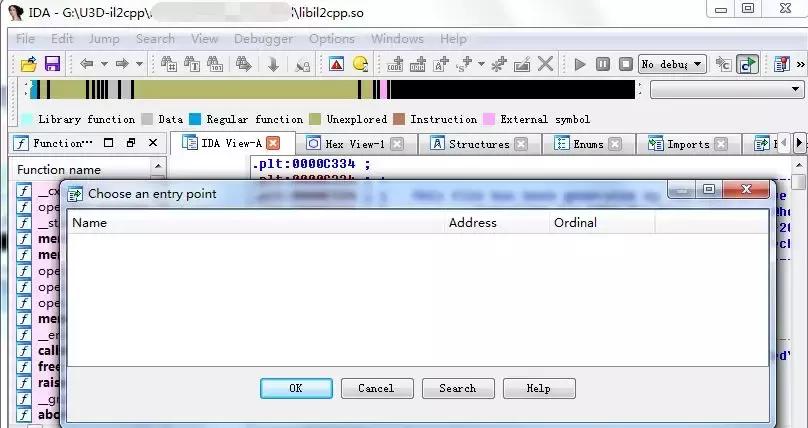Click the highlighted green pseudocode 'C' icon

(747, 64)
